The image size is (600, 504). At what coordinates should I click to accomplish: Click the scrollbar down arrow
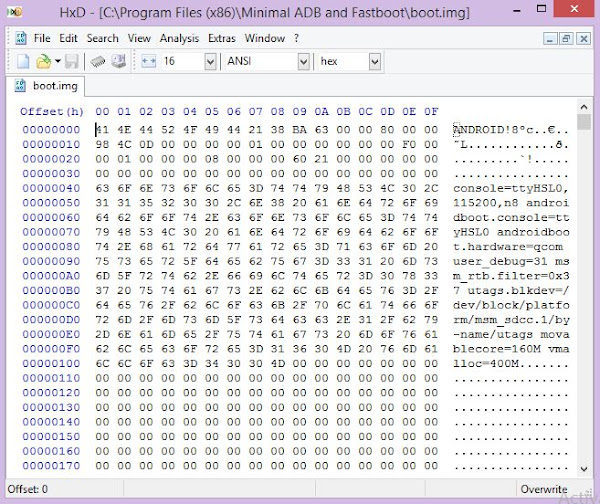tap(584, 468)
